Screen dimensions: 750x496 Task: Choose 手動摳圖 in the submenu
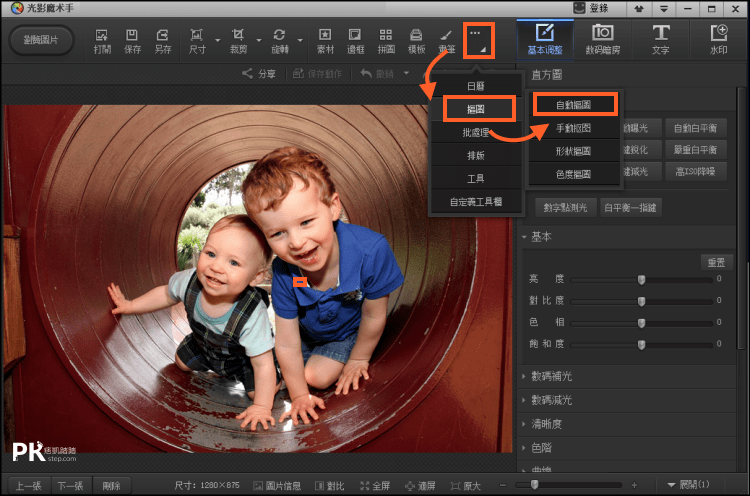click(x=574, y=128)
